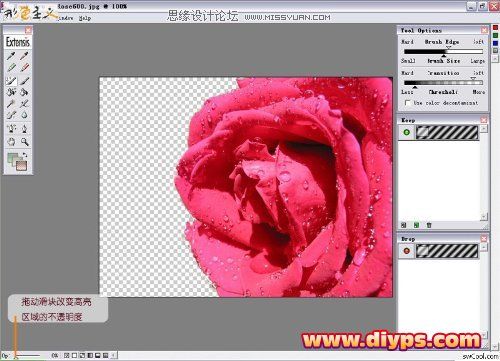Close the Drop panel
Screen dimensions: 500x361
(x=484, y=239)
